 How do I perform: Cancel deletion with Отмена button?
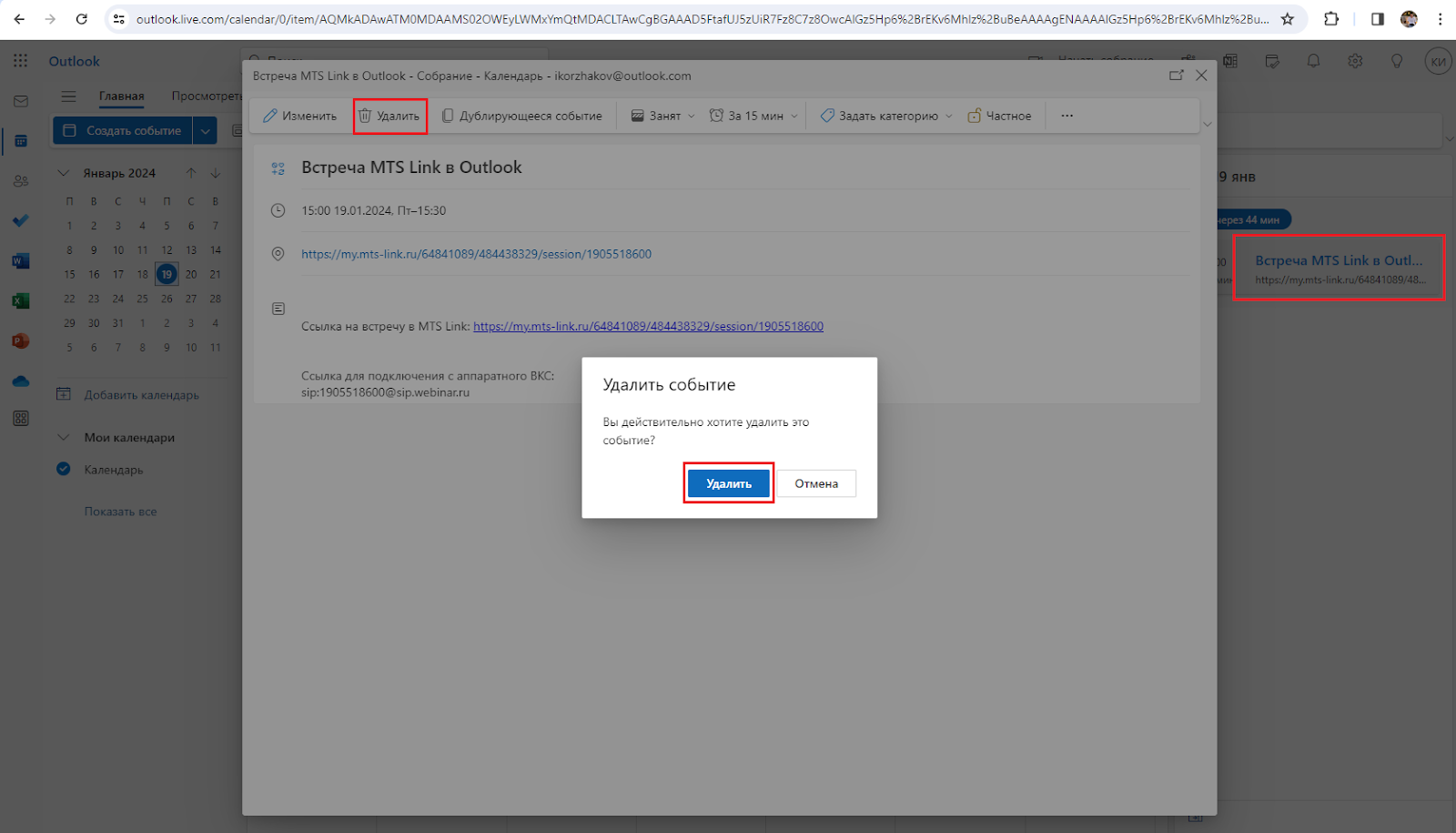(816, 483)
